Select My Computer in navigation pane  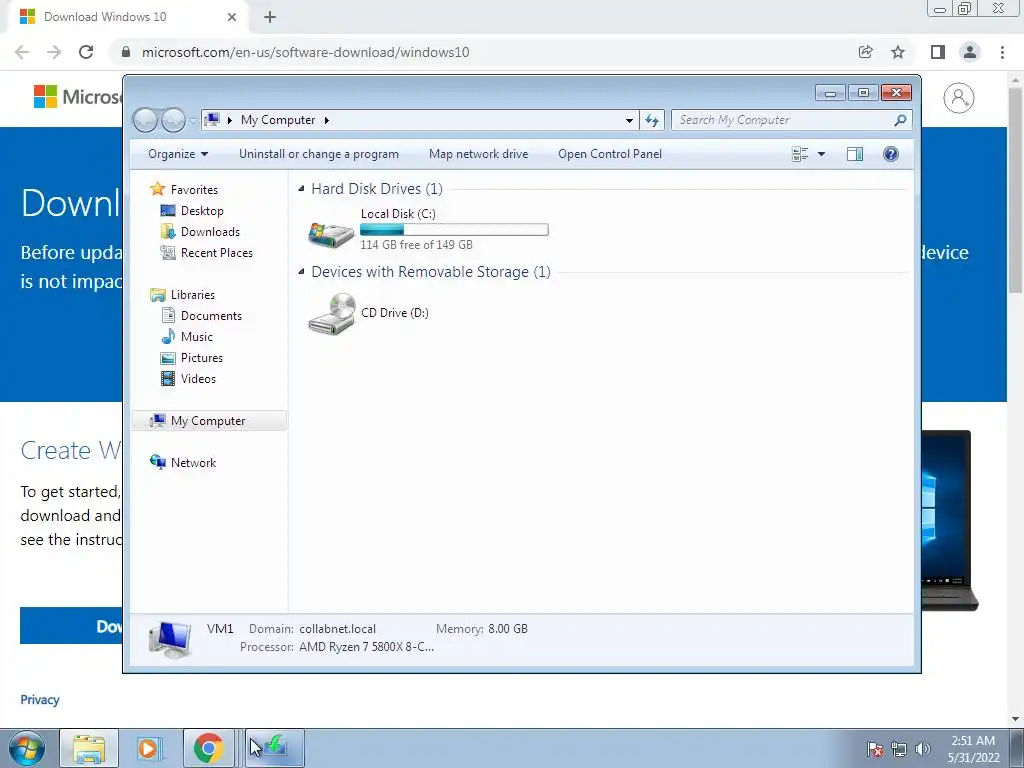click(209, 421)
